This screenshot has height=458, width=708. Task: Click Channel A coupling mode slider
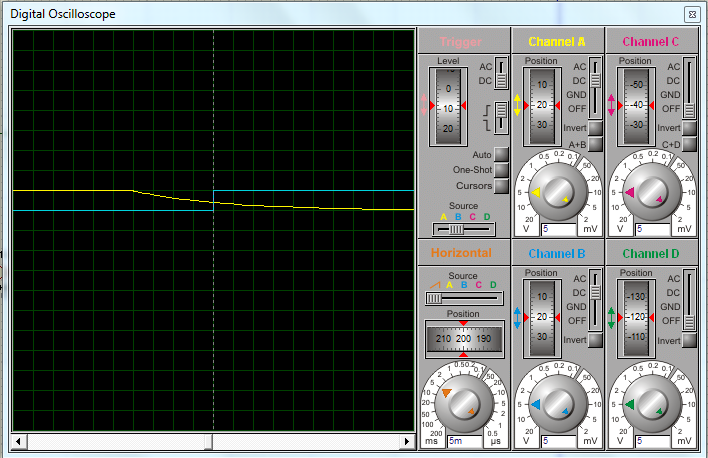(596, 88)
